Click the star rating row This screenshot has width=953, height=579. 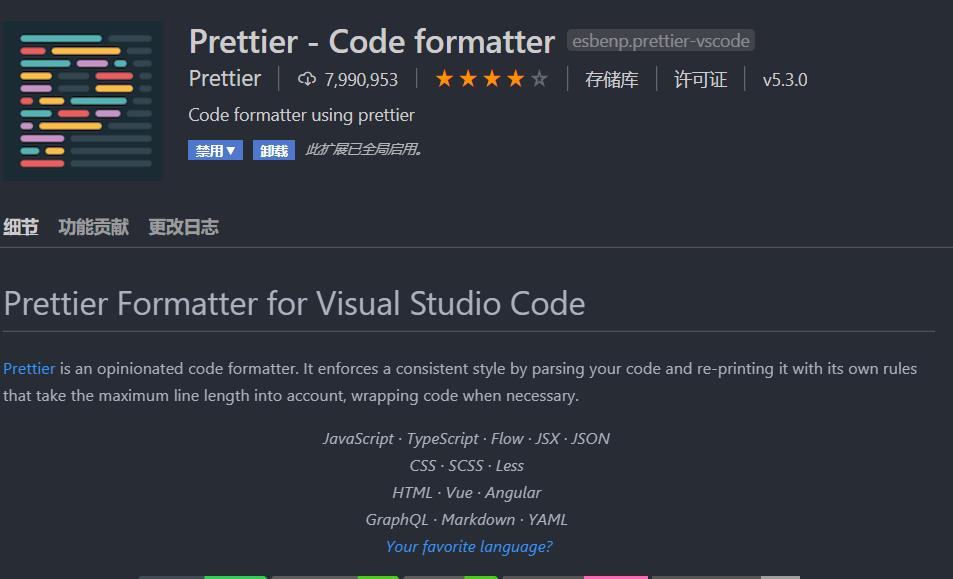click(492, 79)
